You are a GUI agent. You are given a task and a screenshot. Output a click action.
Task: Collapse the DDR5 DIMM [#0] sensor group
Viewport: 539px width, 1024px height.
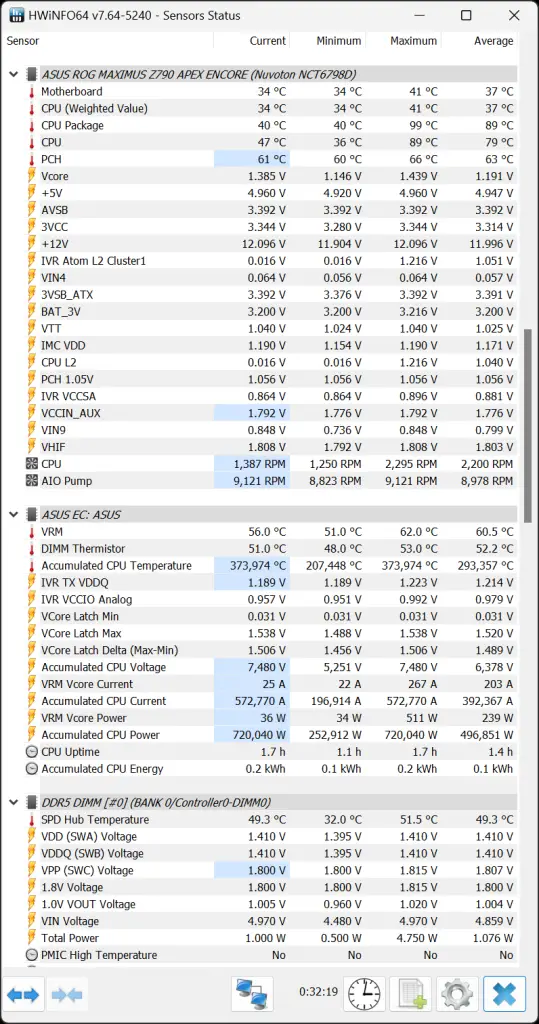point(13,802)
